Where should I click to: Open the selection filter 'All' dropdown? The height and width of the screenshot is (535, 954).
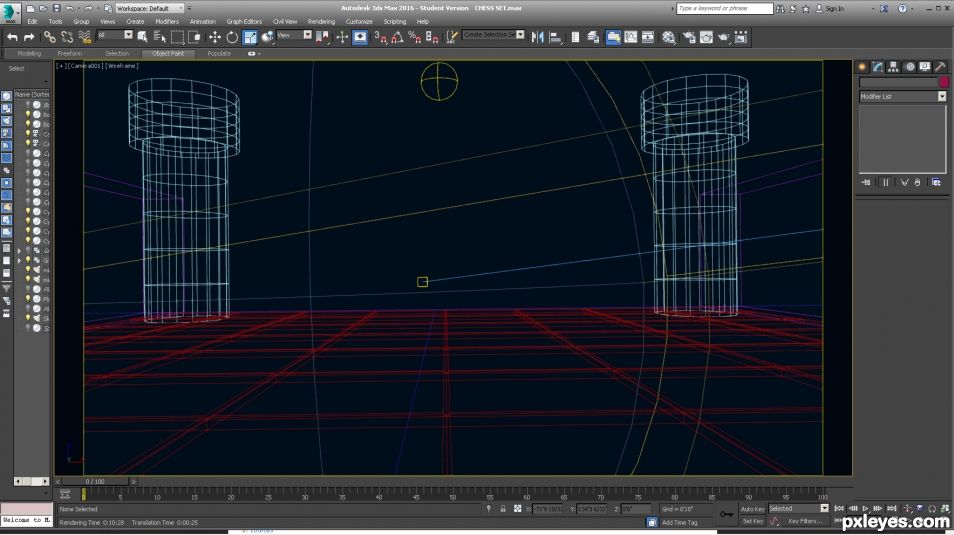(114, 35)
